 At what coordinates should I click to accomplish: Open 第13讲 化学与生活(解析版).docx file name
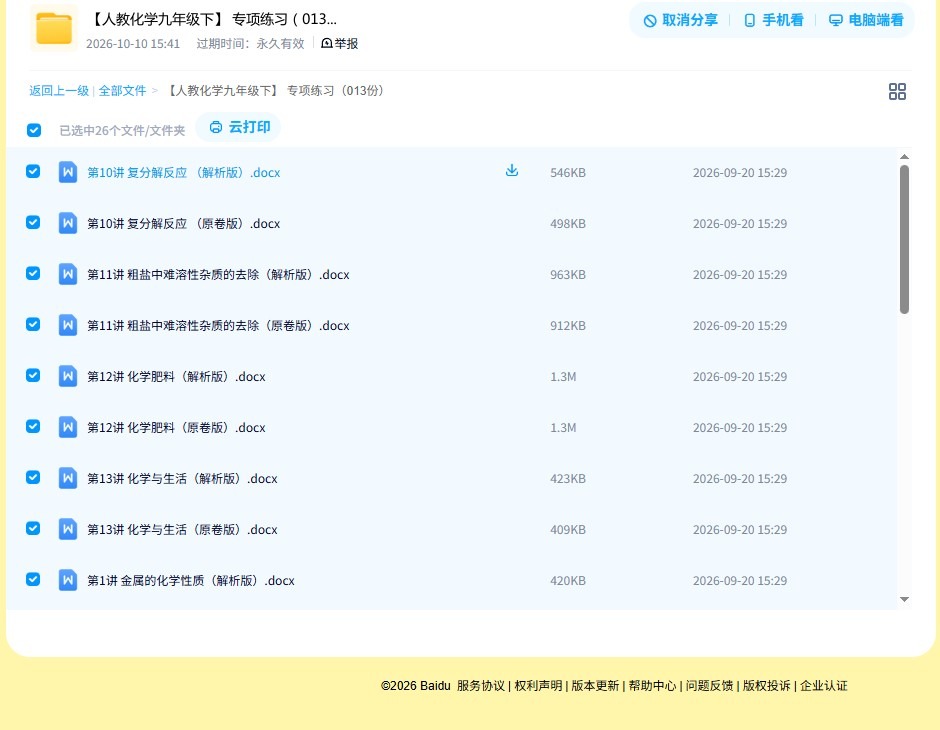coord(182,478)
